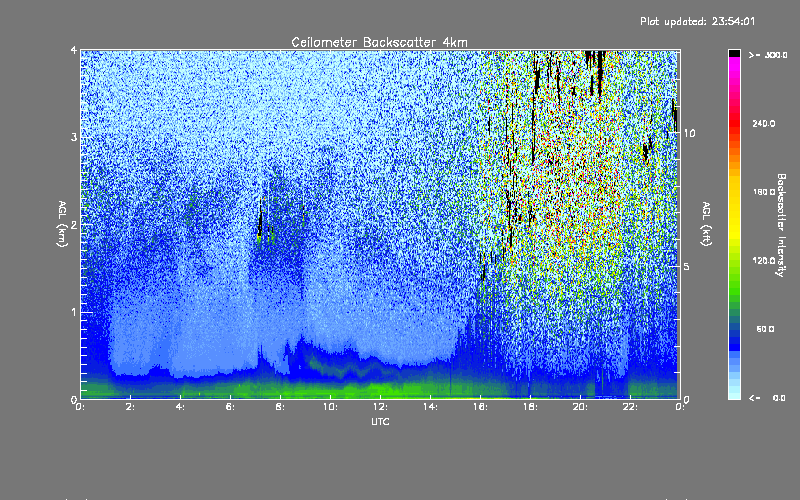Click the "240.0" colorbar label
The width and height of the screenshot is (800, 500).
coord(764,124)
